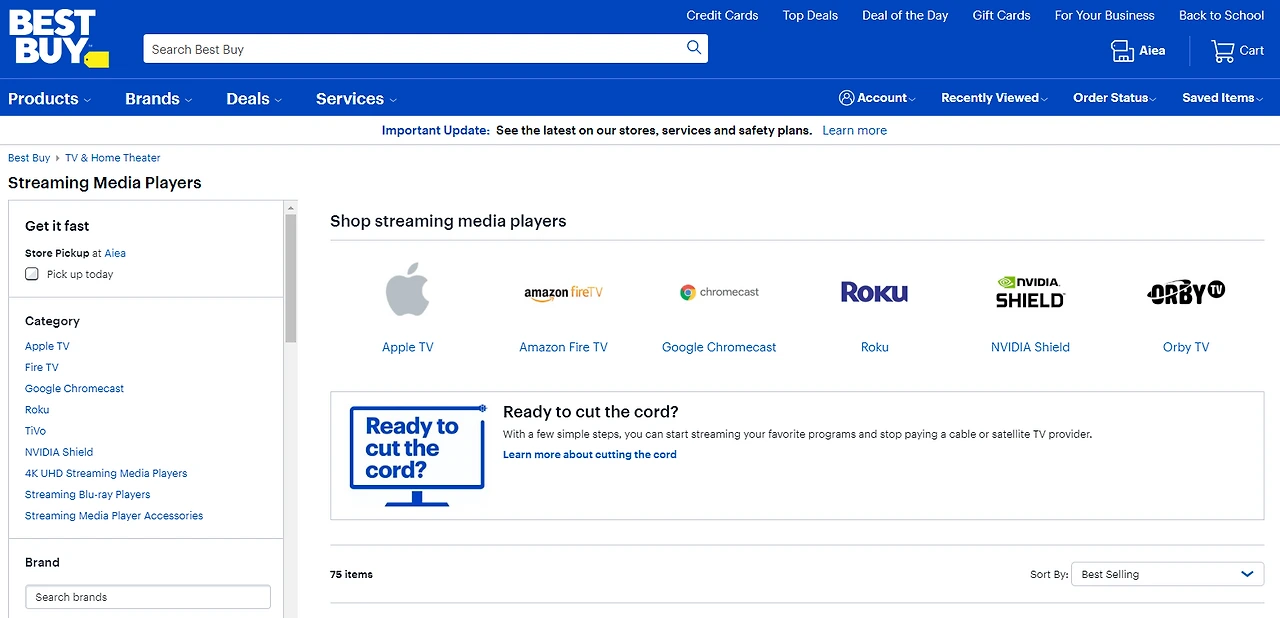Open Back to School link
This screenshot has height=618, width=1280.
point(1221,15)
